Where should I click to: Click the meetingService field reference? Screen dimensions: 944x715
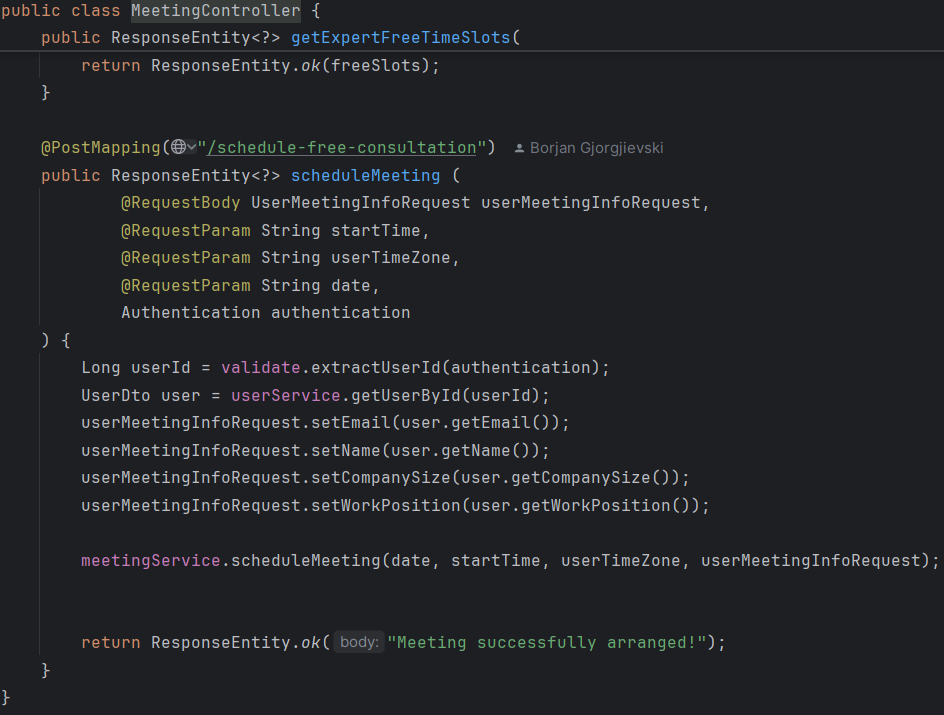(x=150, y=560)
